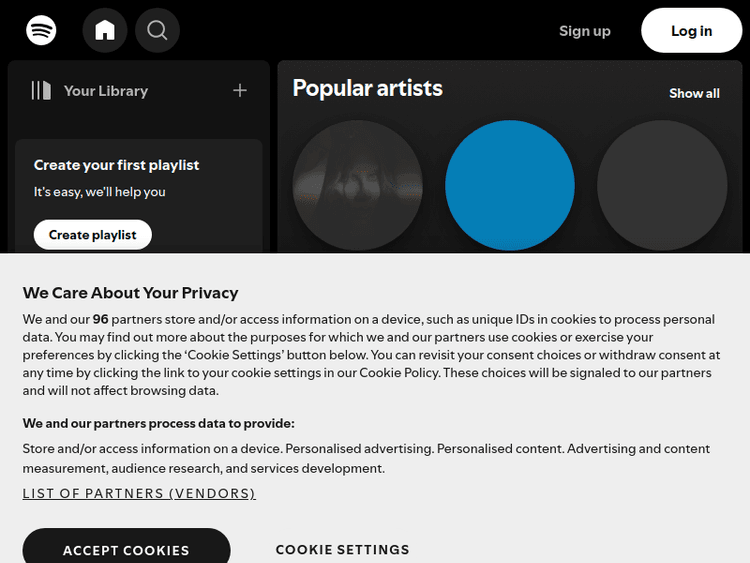Screen dimensions: 750x563
Task: Click the Create your first playlist title
Action: point(117,165)
